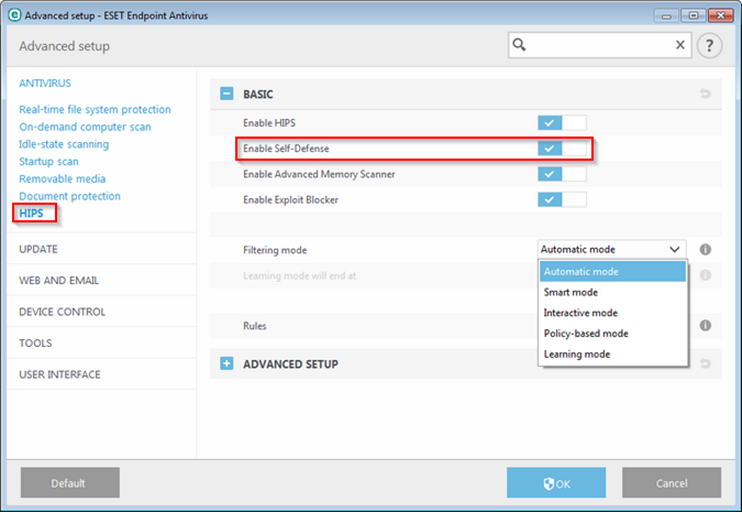The image size is (742, 512).
Task: Toggle Enable Self-Defense switch
Action: pos(562,149)
